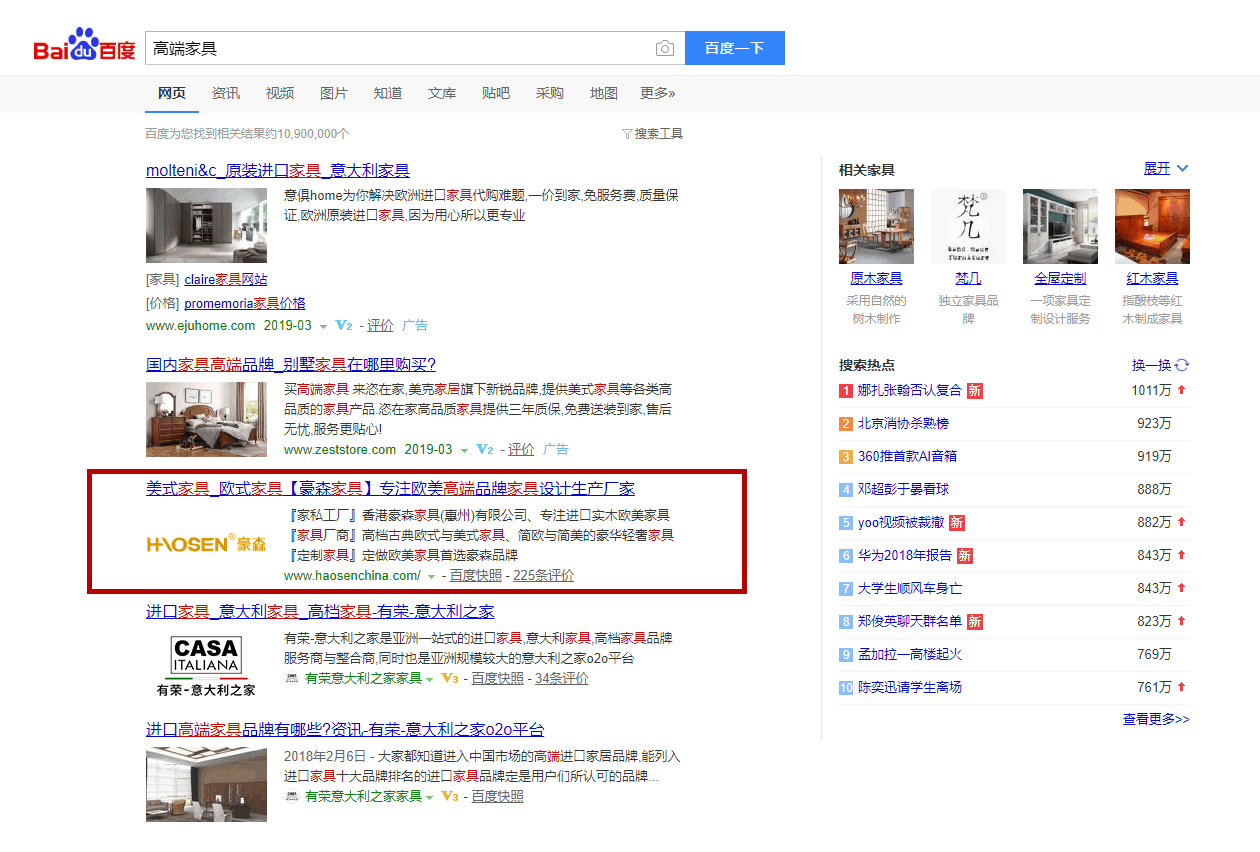Screen dimensions: 1260x852
Task: Click hot search 北京消协杀熟榜
Action: tap(903, 423)
